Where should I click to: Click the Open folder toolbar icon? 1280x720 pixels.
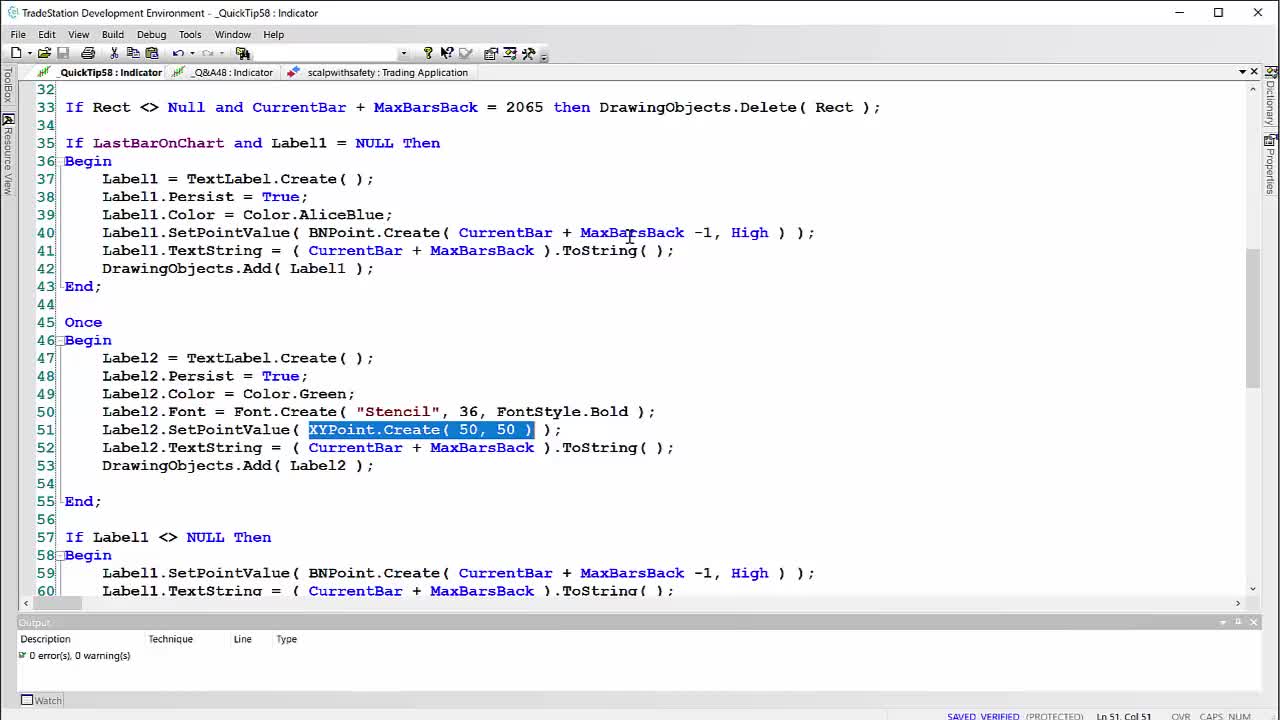coord(44,53)
